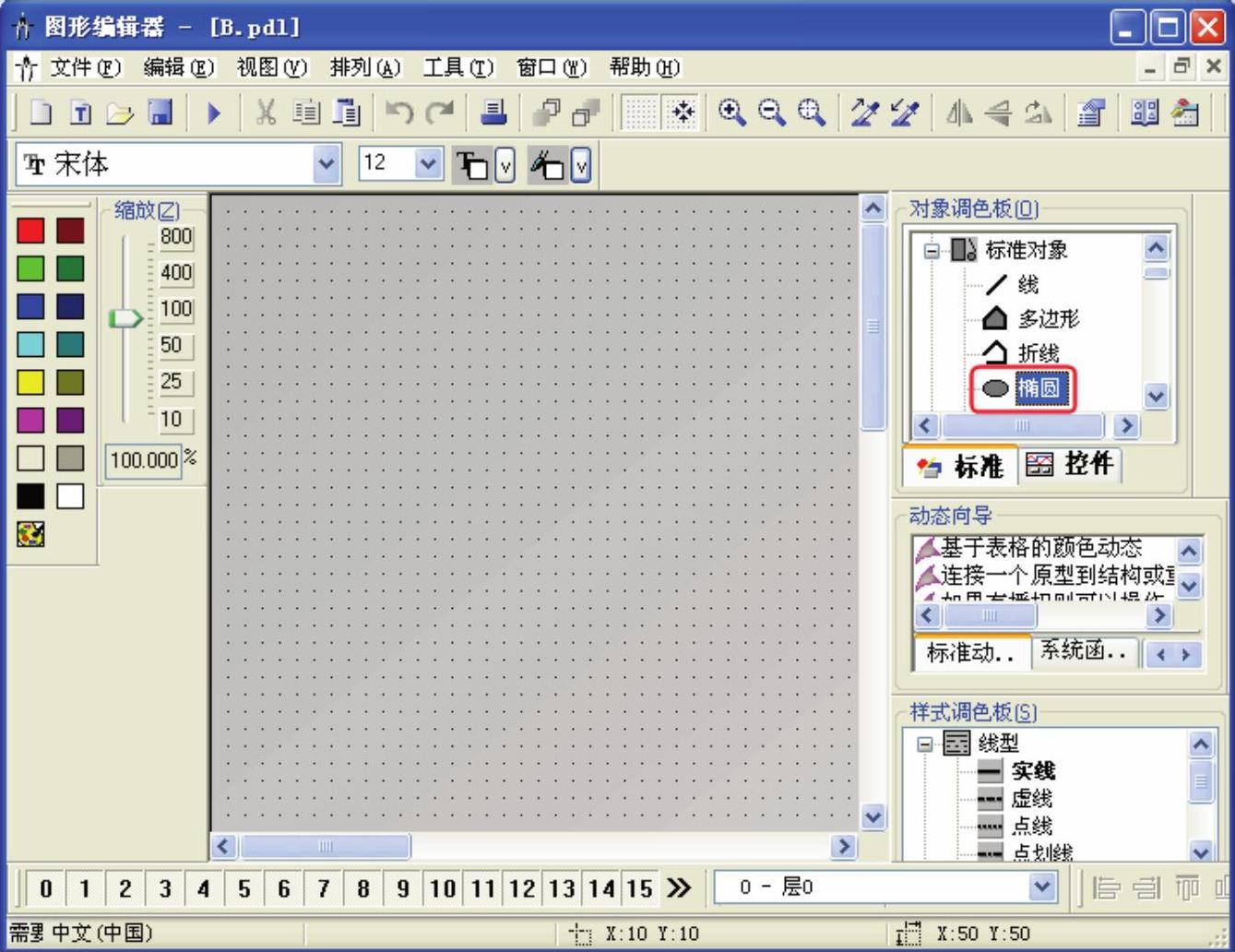The height and width of the screenshot is (952, 1235).
Task: Click the New file toolbar icon
Action: pyautogui.click(x=42, y=113)
